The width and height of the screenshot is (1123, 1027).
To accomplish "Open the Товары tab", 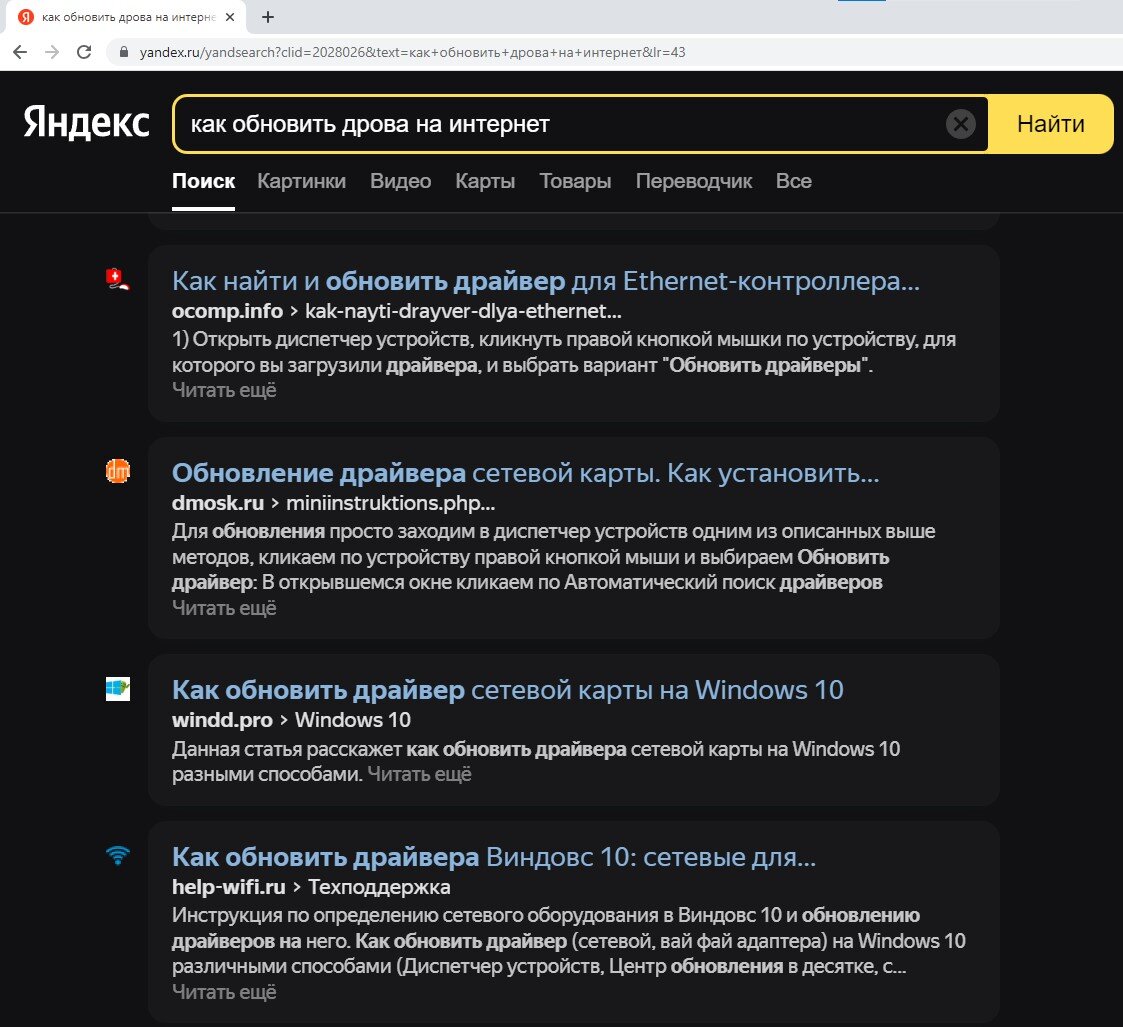I will [x=575, y=181].
